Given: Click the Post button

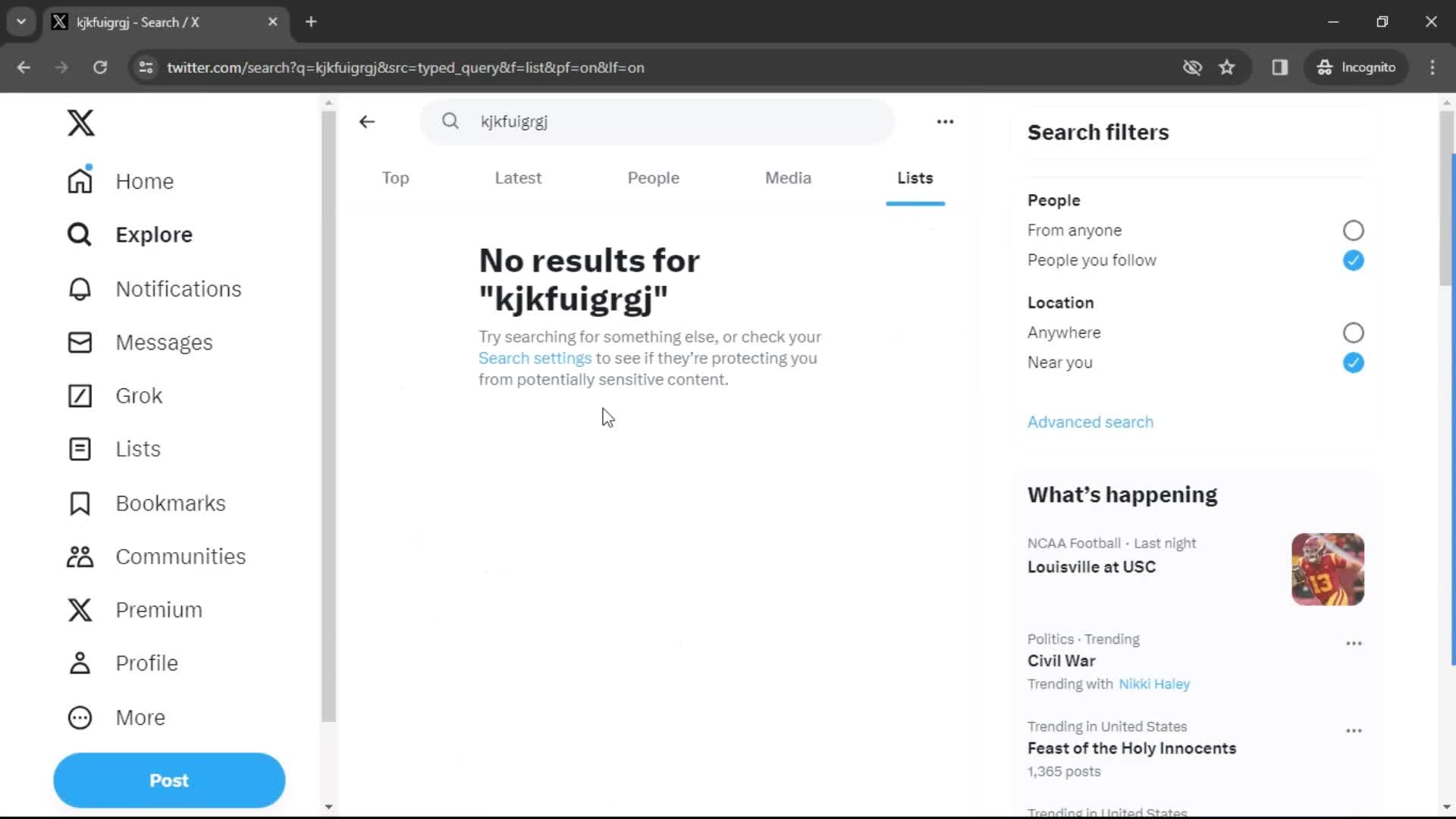Looking at the screenshot, I should point(169,780).
